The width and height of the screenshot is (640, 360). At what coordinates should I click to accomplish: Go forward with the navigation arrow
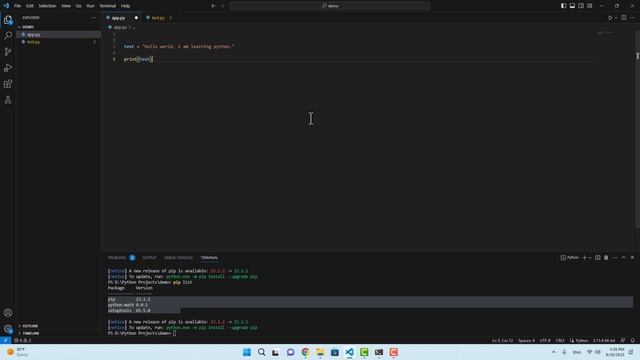pyautogui.click(x=223, y=6)
